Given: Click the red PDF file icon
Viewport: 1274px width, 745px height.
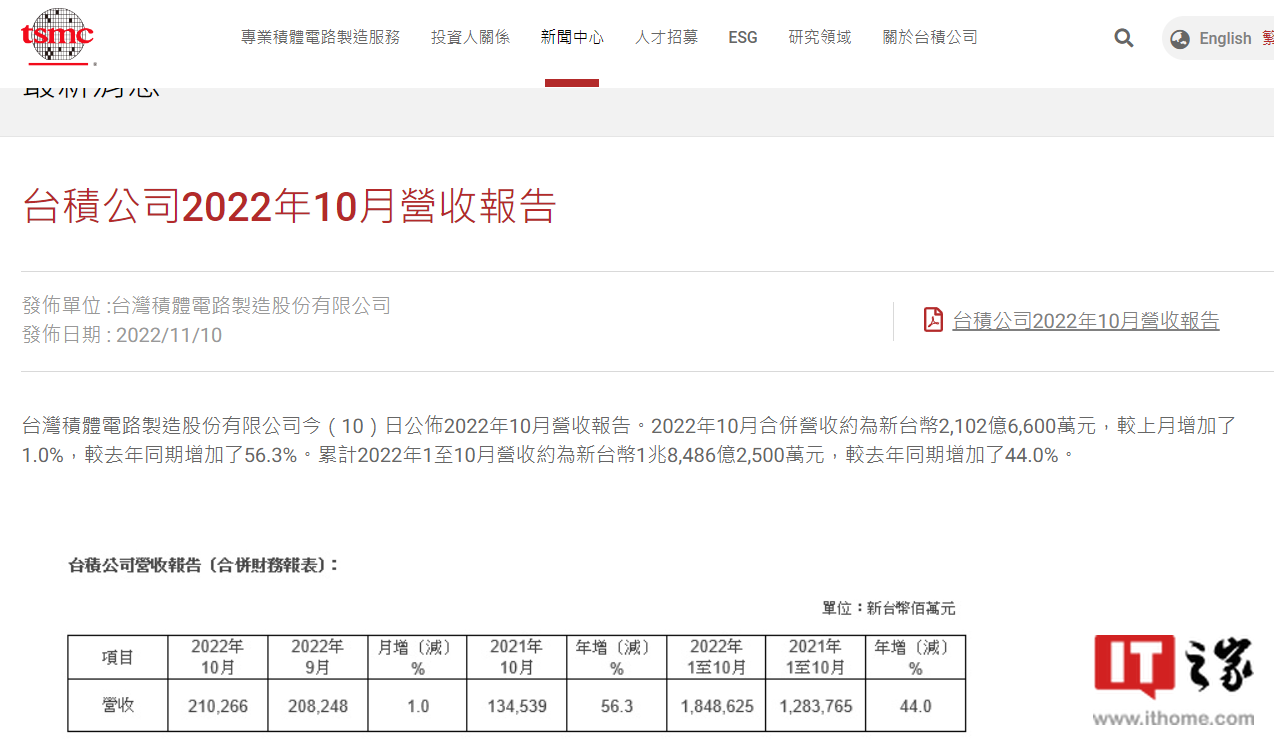Looking at the screenshot, I should click(933, 320).
